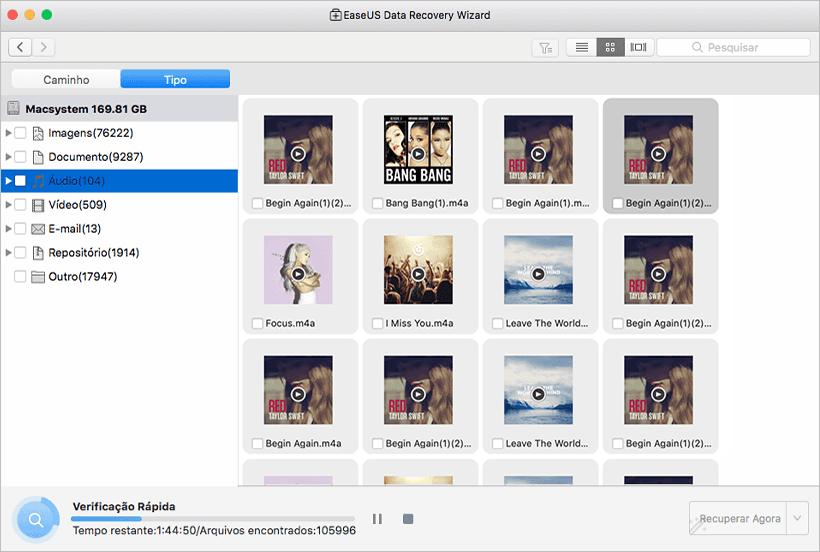Click the magnifier scan status icon
The width and height of the screenshot is (820, 552).
(x=36, y=520)
